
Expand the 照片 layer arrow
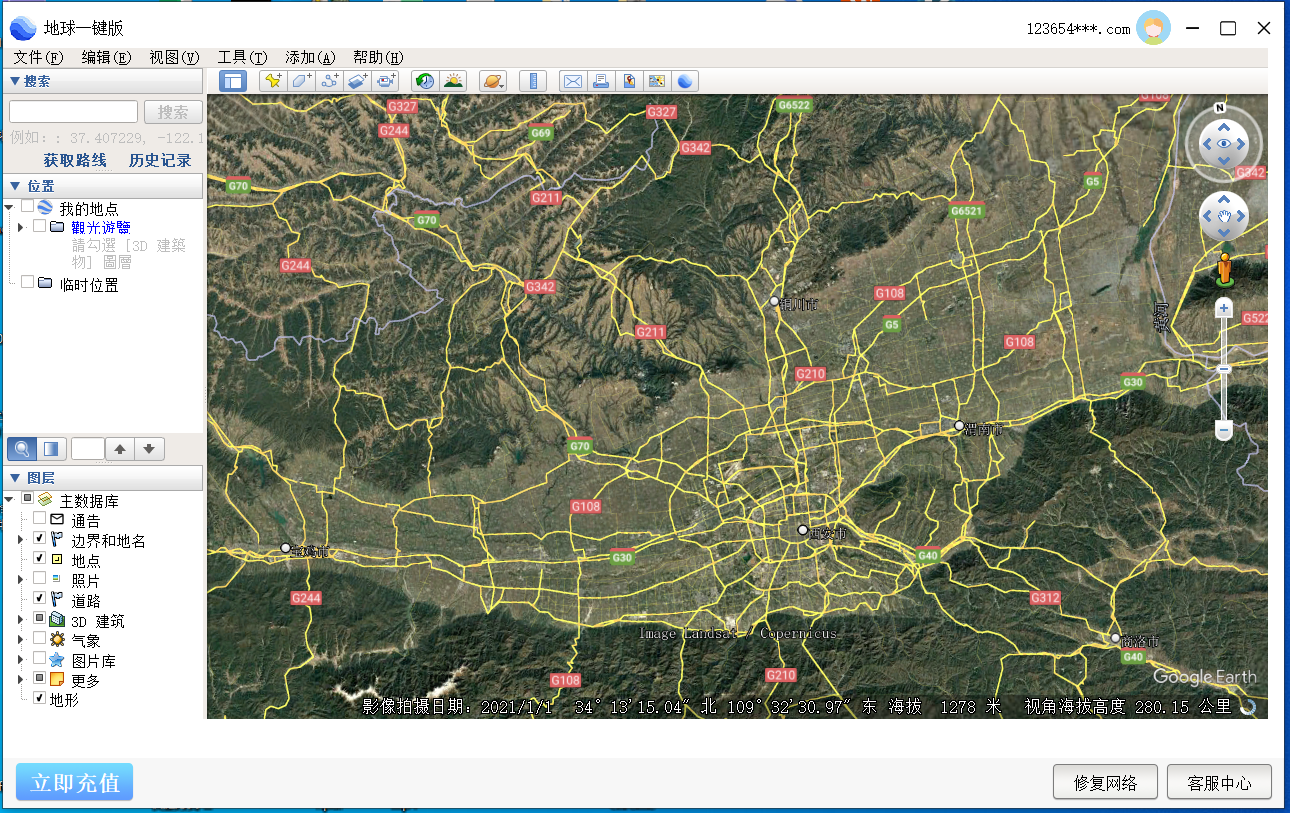coord(21,580)
